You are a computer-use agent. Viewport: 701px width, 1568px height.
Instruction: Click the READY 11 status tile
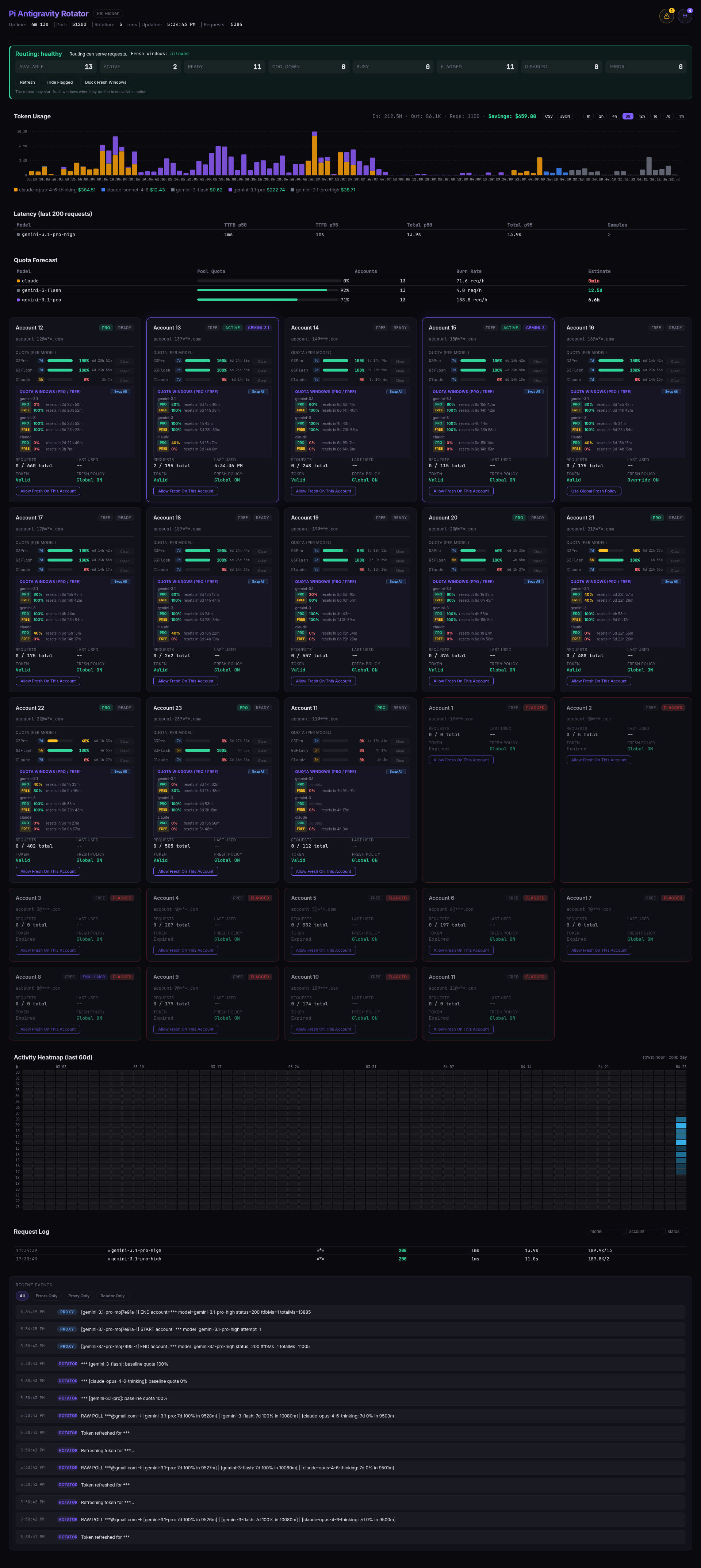225,67
